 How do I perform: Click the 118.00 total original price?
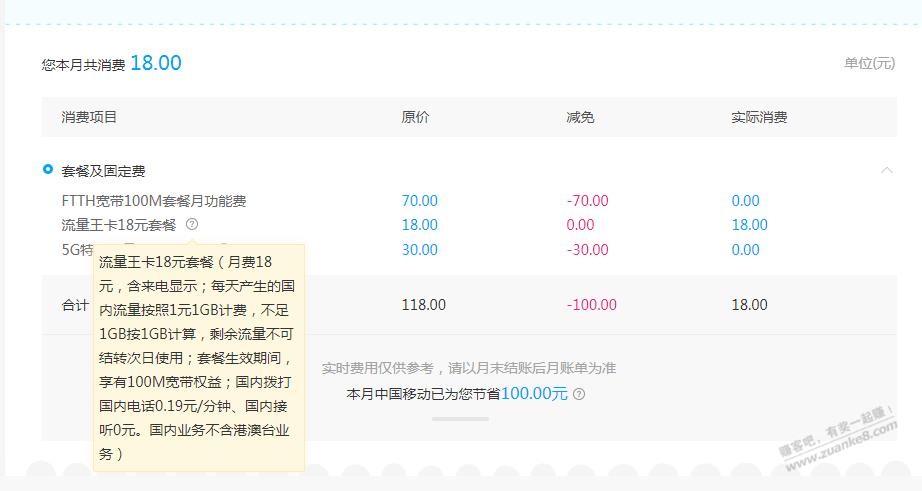[x=424, y=305]
